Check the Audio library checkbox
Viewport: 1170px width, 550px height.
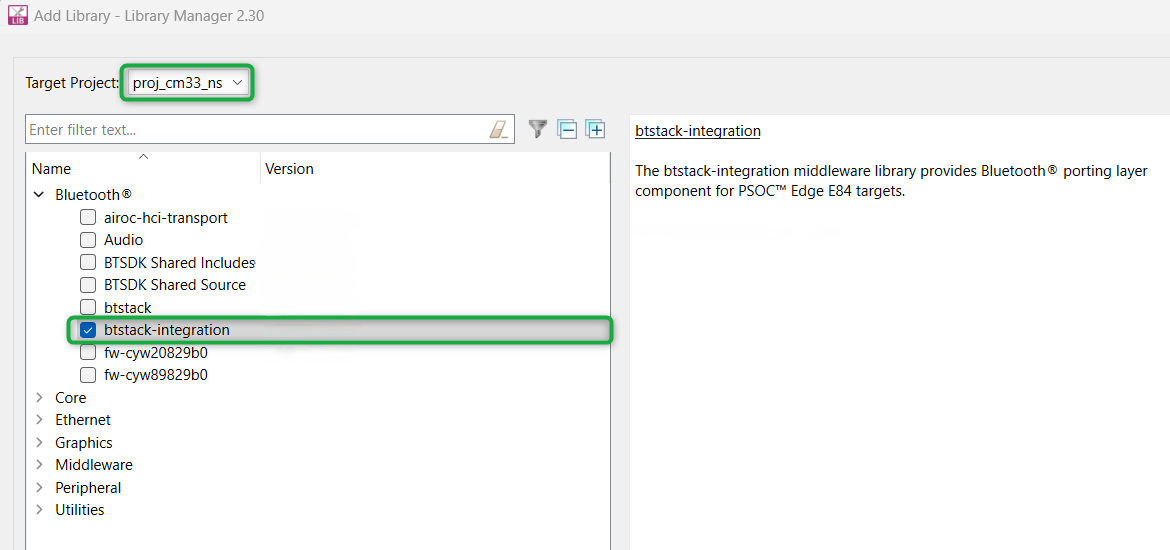(88, 240)
